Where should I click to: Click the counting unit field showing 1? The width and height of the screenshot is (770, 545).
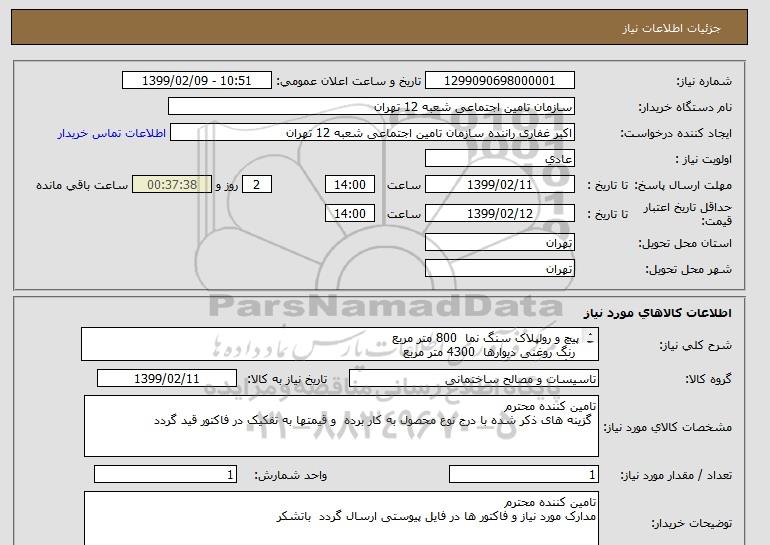click(165, 475)
